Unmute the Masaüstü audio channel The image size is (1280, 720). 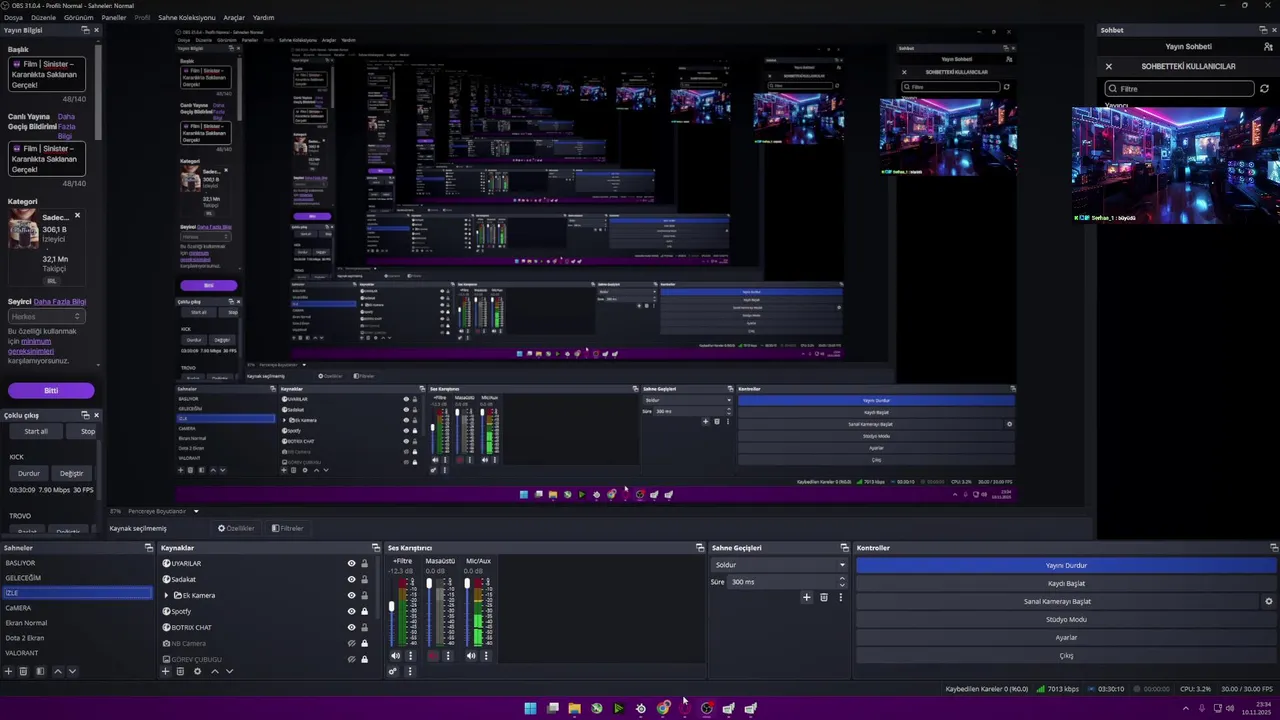coord(433,656)
